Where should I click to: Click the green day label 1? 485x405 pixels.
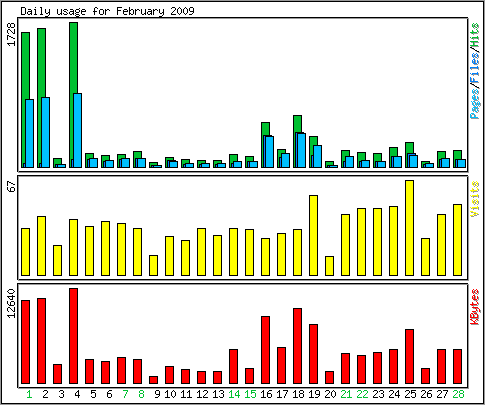click(x=29, y=394)
